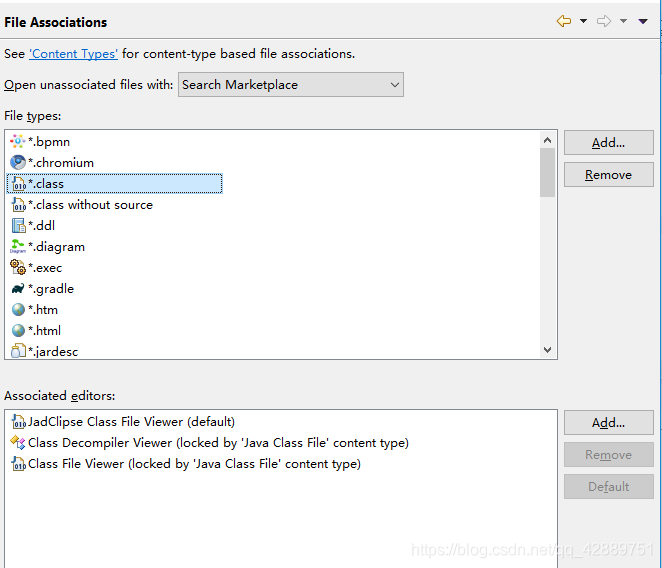Click the Default editor button
The height and width of the screenshot is (568, 662).
[608, 486]
